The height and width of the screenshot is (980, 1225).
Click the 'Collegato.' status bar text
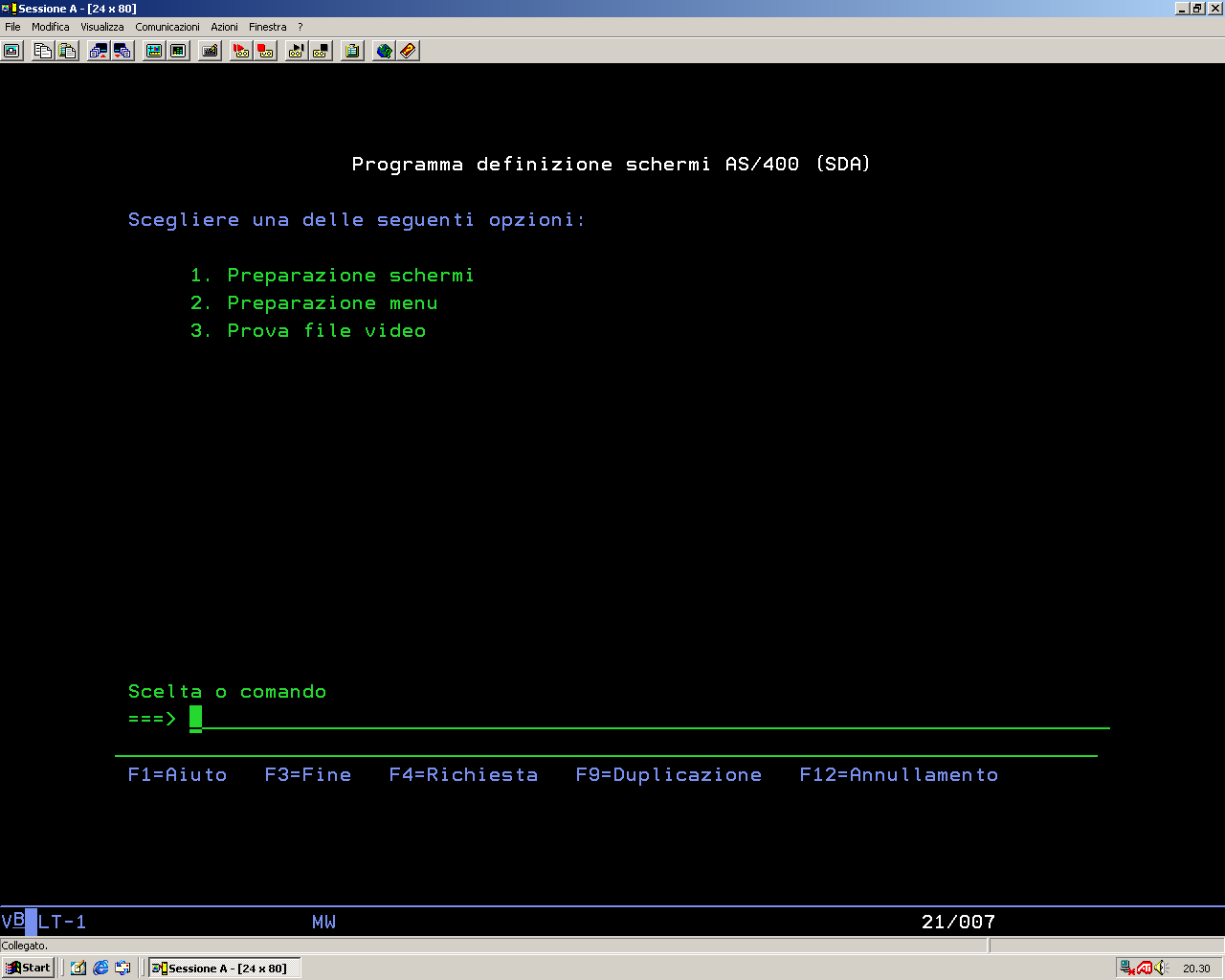click(25, 946)
